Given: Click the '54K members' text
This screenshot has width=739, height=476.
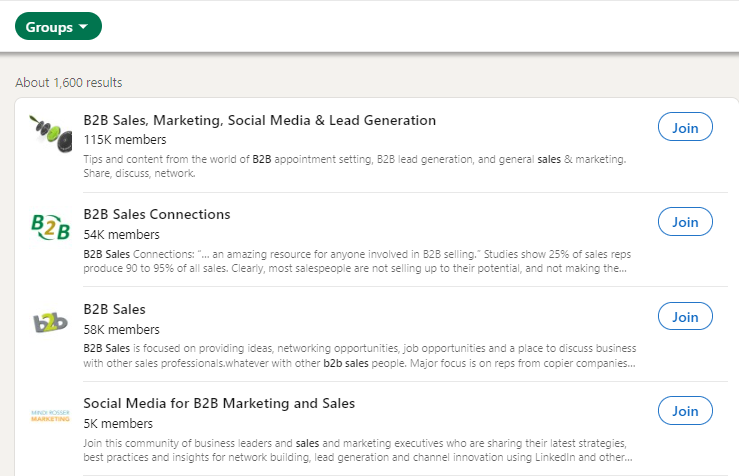Looking at the screenshot, I should coord(122,235).
